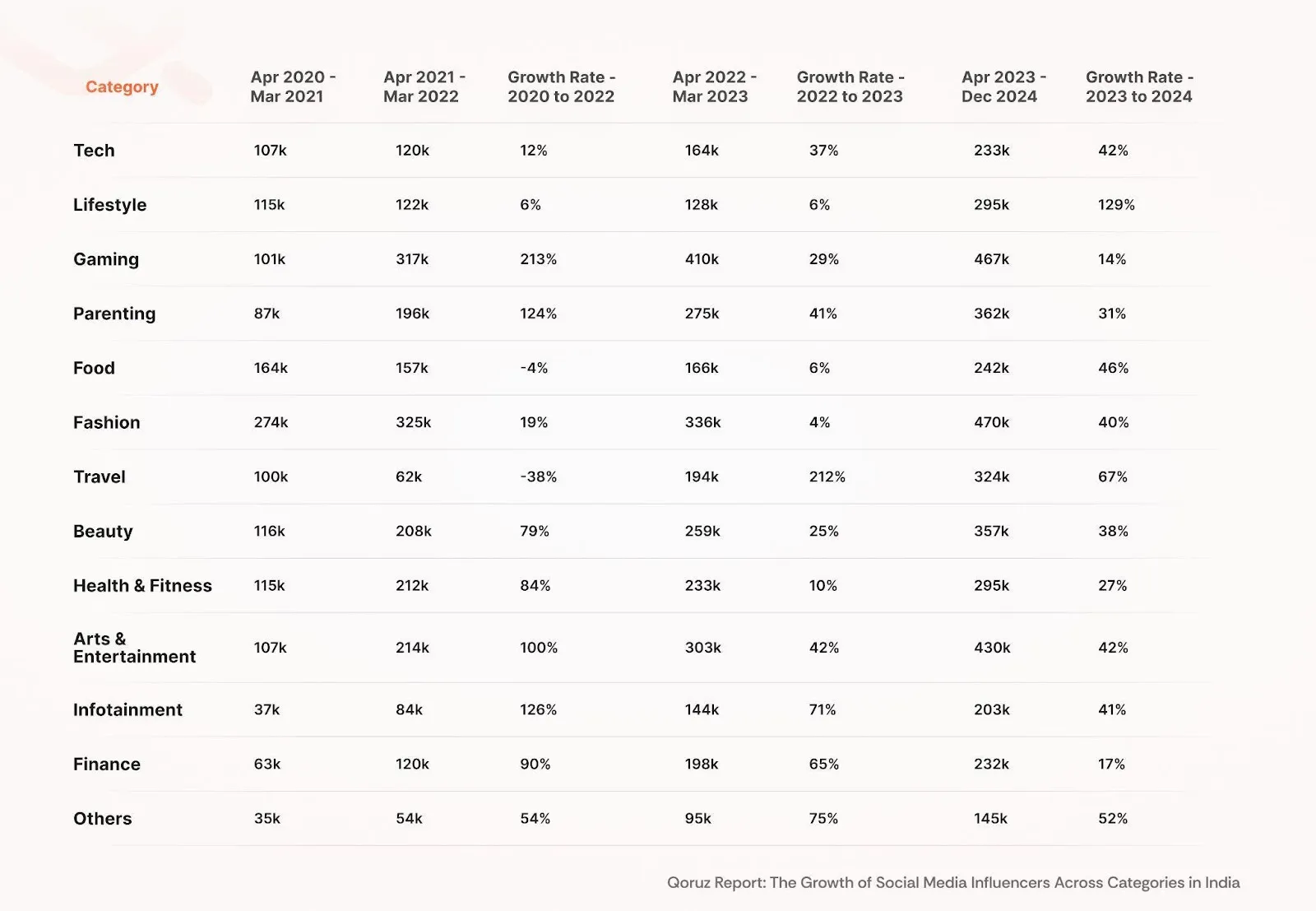The width and height of the screenshot is (1316, 911).
Task: Click the Lifestyle category name
Action: 109,205
